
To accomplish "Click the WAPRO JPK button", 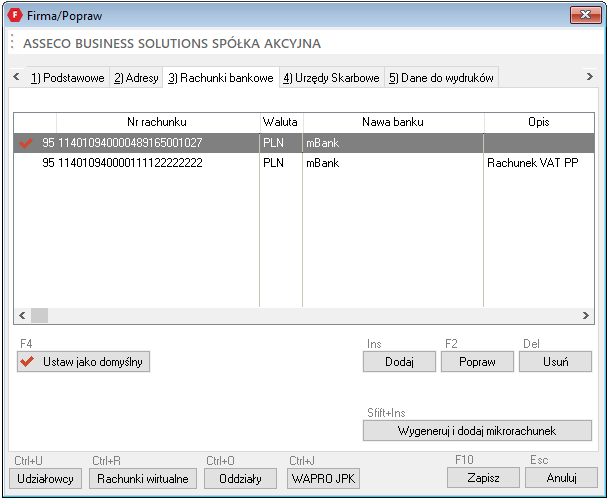I will click(324, 478).
